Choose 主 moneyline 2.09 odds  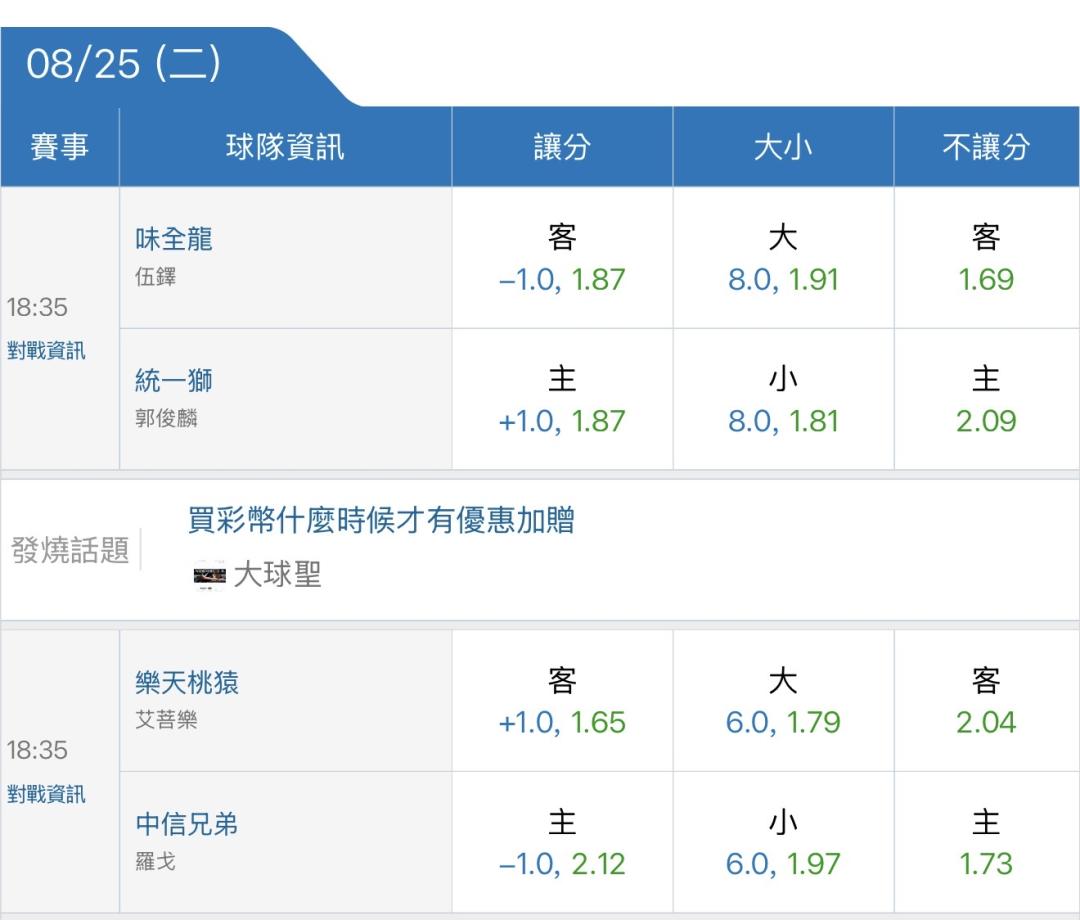[986, 399]
